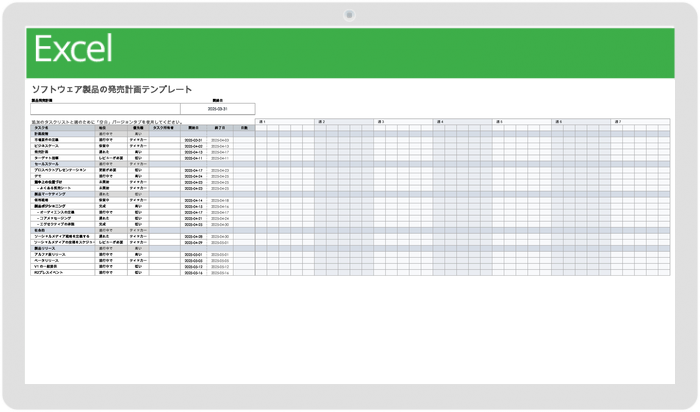This screenshot has height=412, width=700.
Task: Select the 状況 column header
Action: pyautogui.click(x=104, y=128)
